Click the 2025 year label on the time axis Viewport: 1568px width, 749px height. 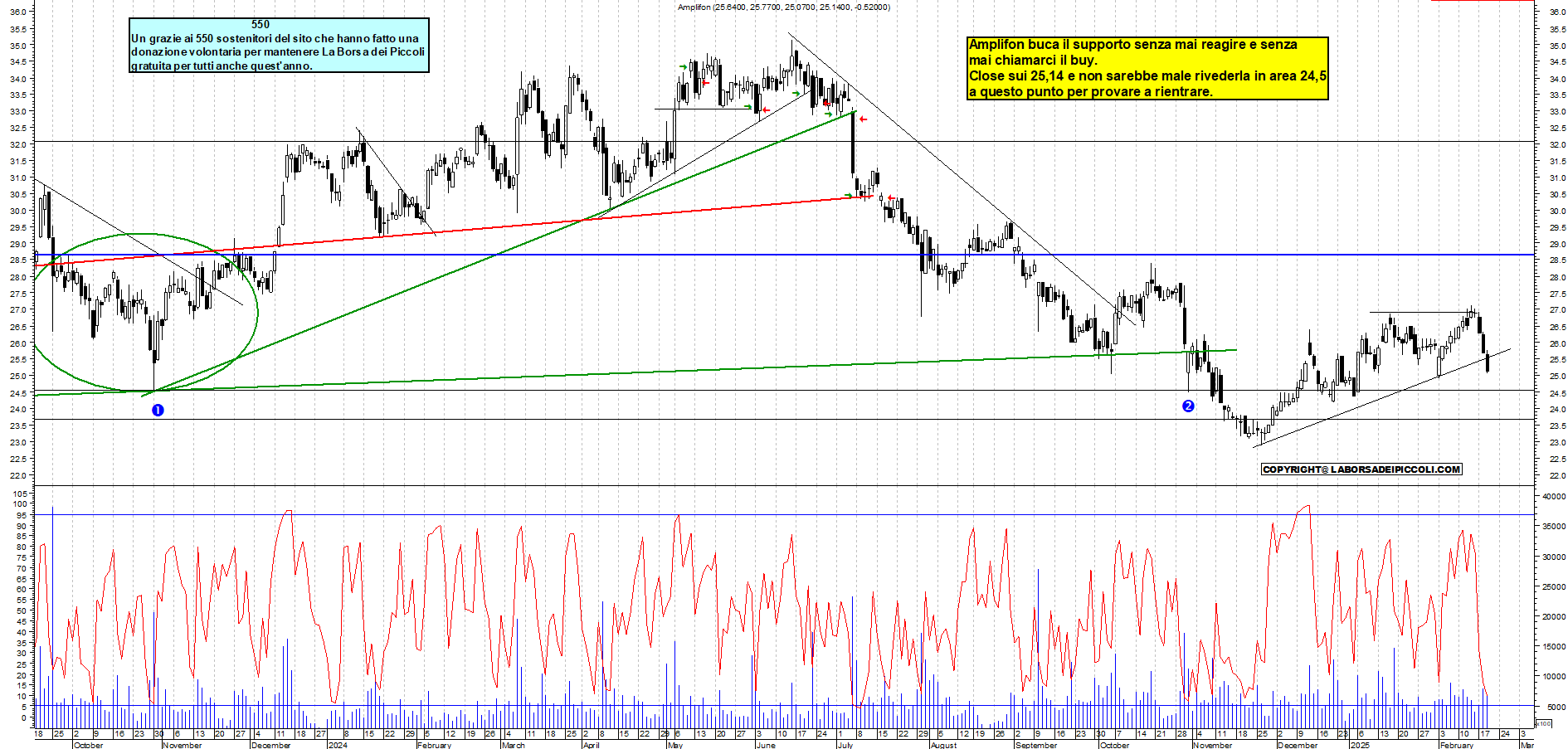[1360, 745]
